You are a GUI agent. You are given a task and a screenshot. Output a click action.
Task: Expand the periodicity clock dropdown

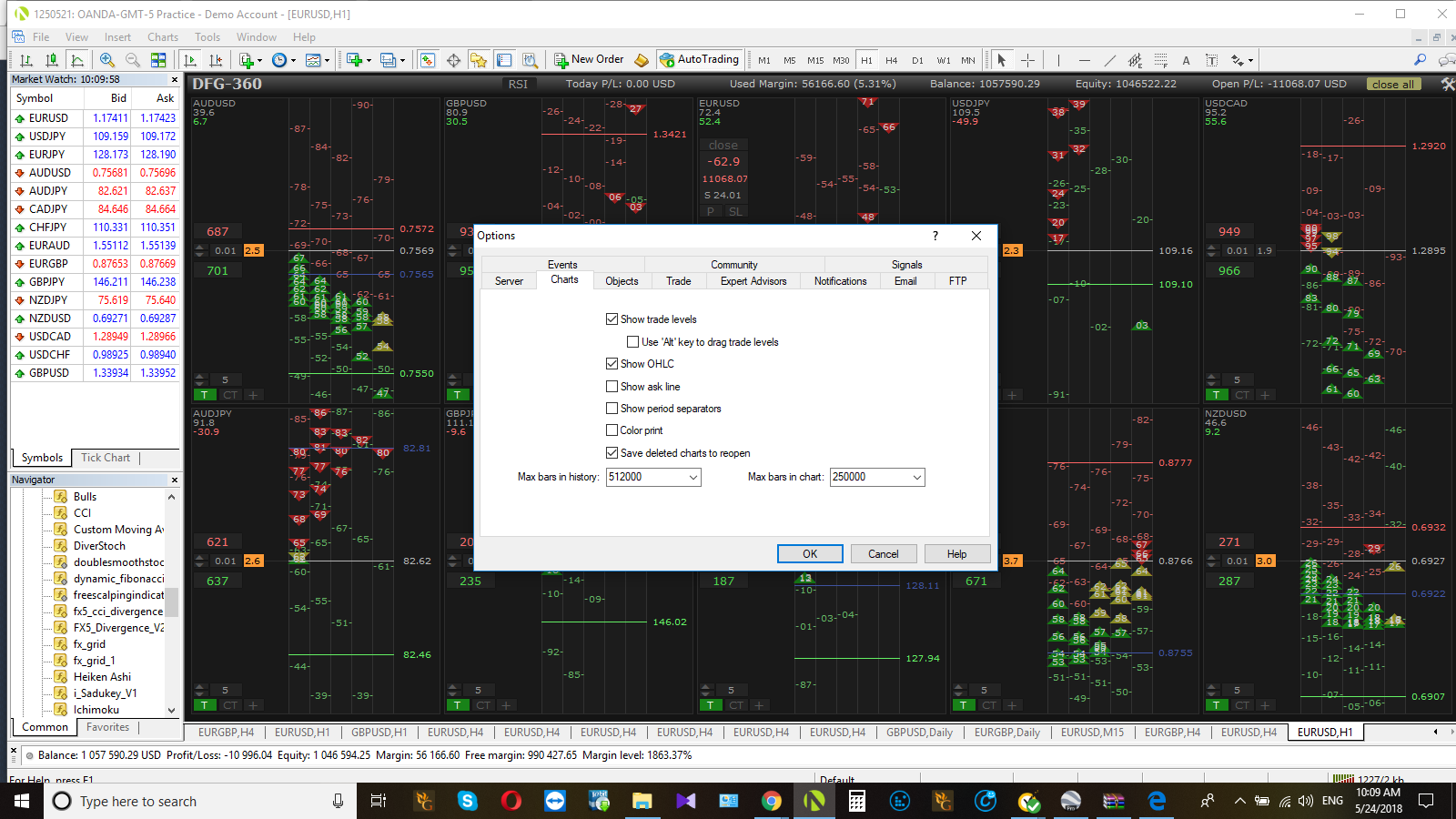[x=292, y=61]
